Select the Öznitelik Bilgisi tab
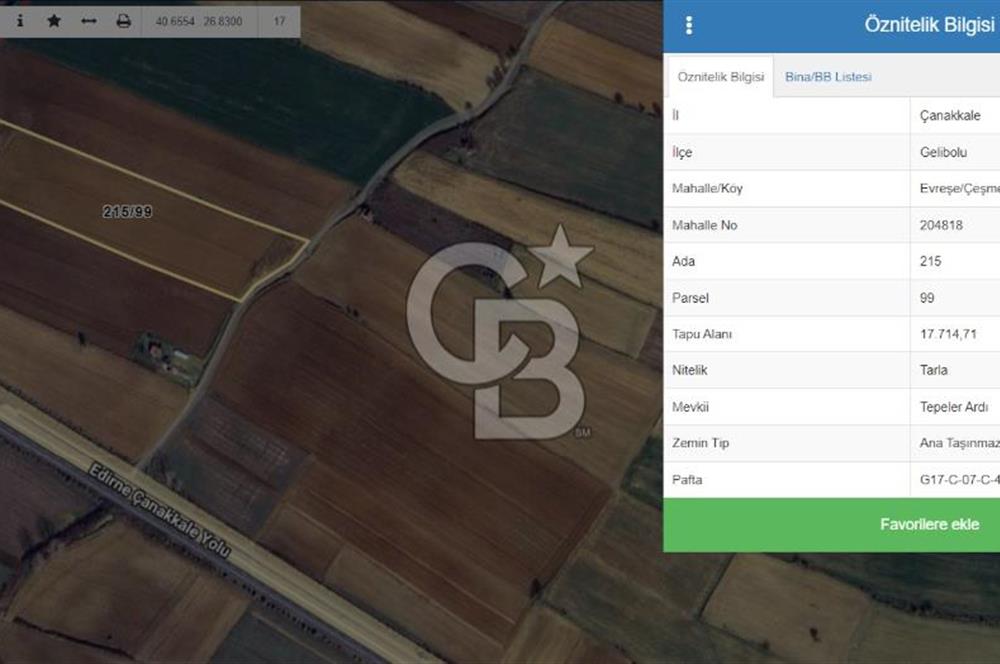The width and height of the screenshot is (1000, 664). click(720, 77)
